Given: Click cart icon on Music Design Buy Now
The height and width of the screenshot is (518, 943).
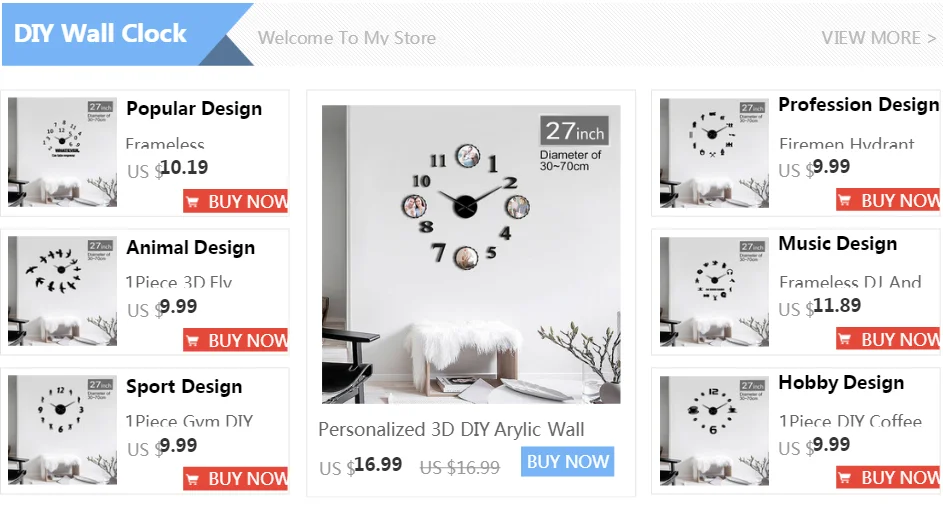Looking at the screenshot, I should point(845,339).
